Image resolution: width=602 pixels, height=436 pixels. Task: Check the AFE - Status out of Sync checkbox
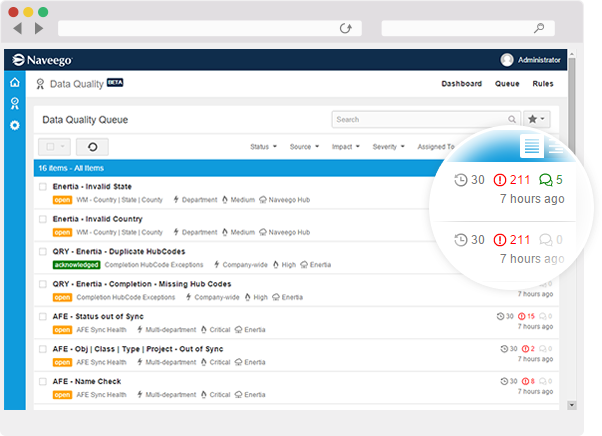43,316
